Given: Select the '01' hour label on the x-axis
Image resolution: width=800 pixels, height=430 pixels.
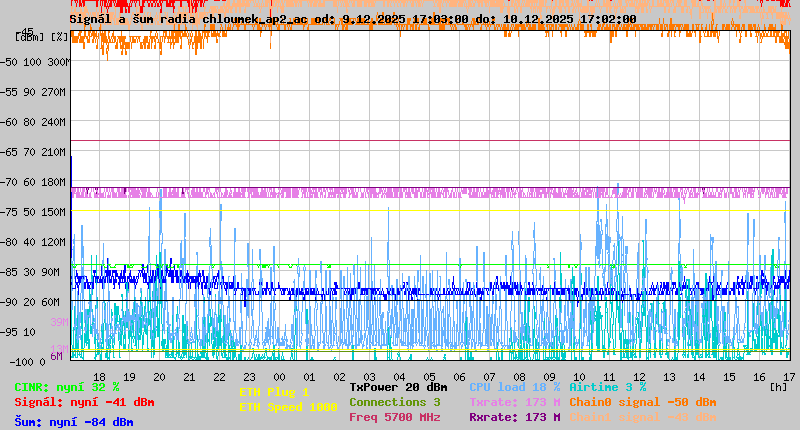Looking at the screenshot, I should point(309,377).
